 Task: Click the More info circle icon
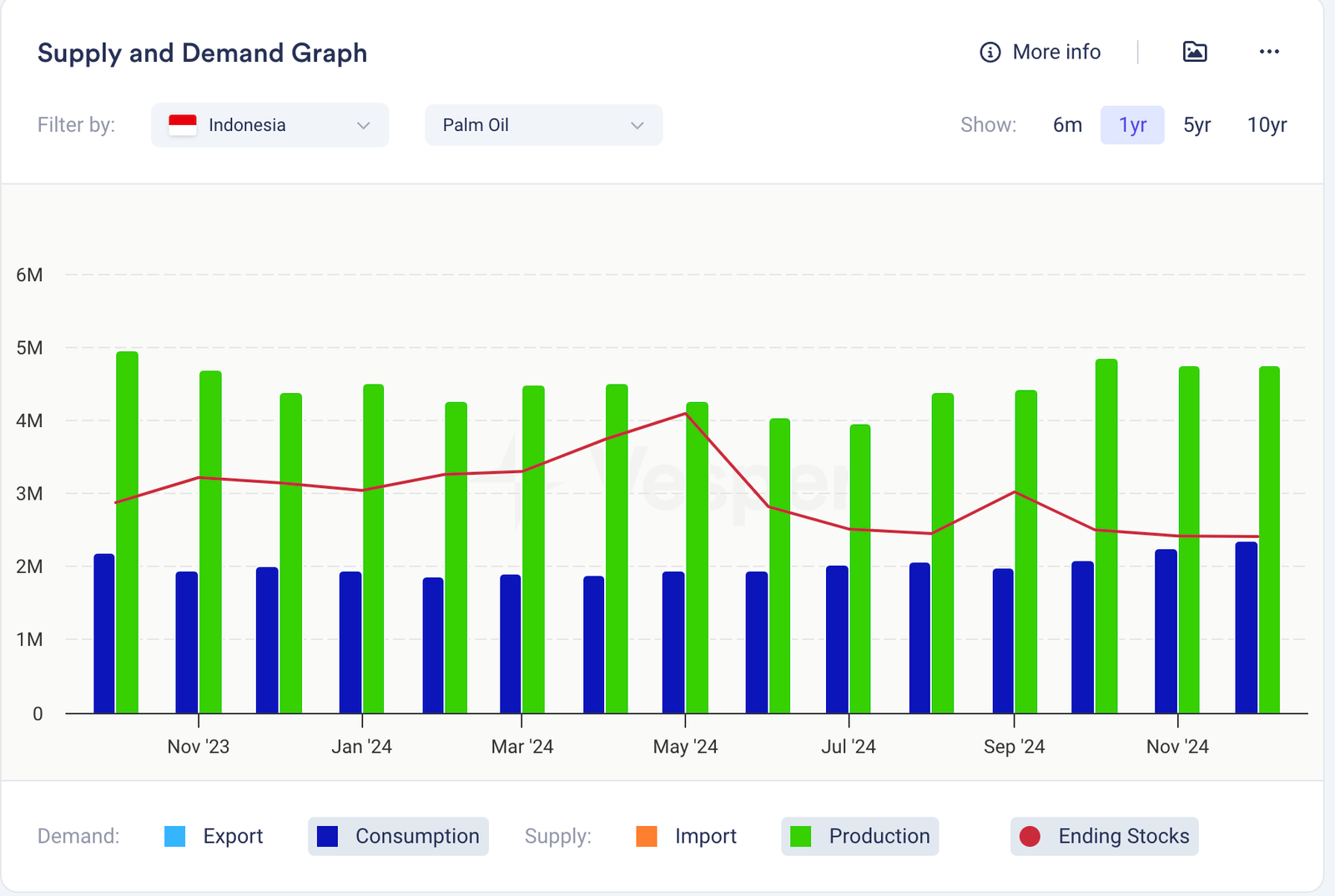pos(990,53)
